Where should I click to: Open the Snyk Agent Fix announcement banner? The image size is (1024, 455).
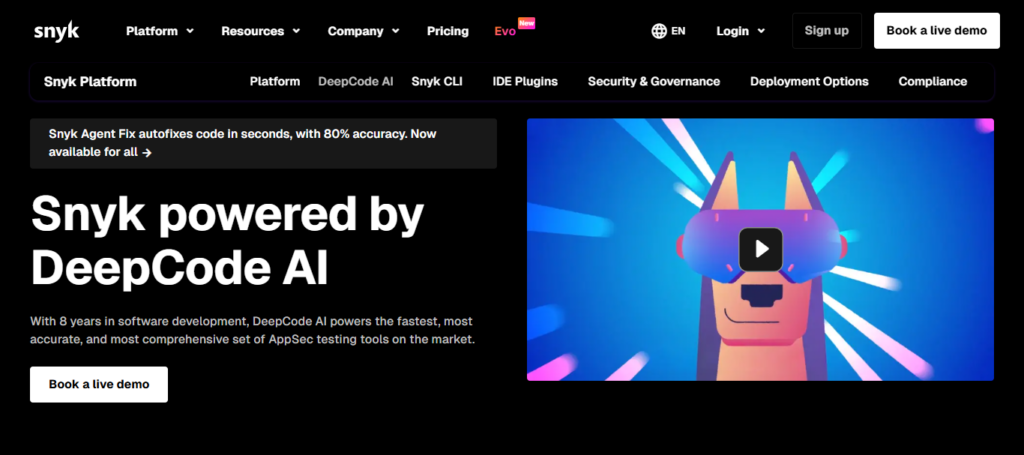point(263,144)
